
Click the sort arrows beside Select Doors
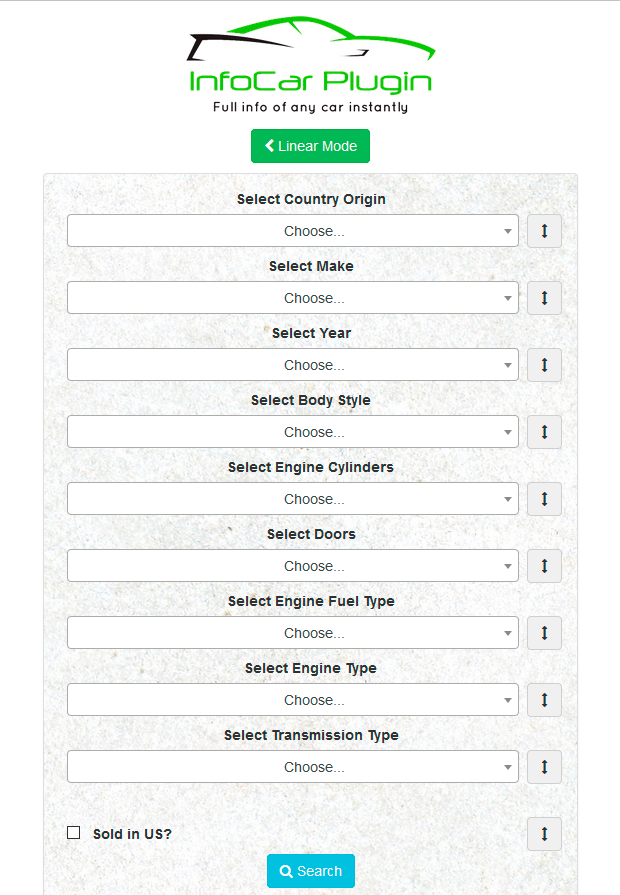(x=544, y=566)
